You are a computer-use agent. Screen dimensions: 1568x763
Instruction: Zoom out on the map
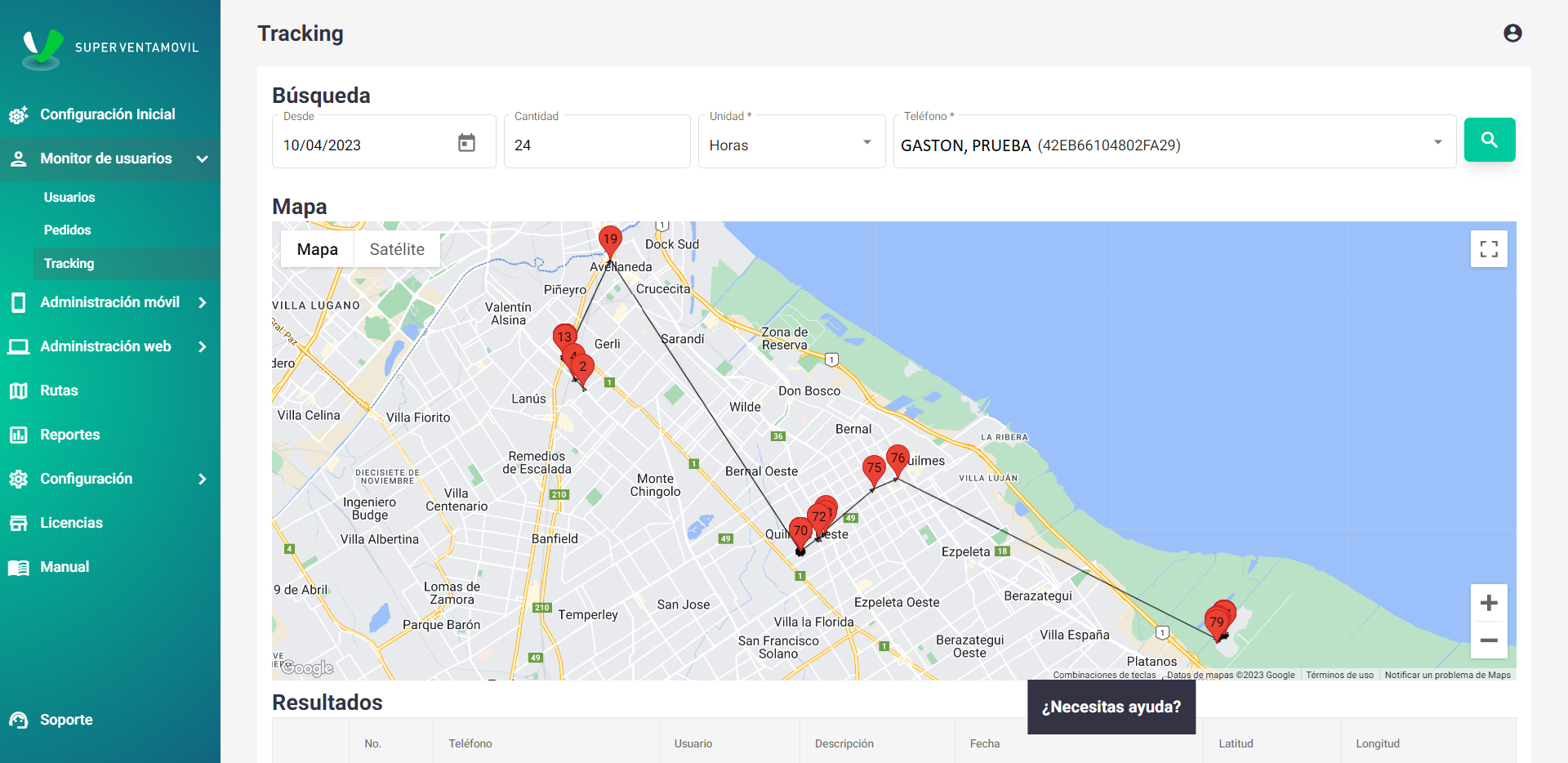pyautogui.click(x=1489, y=640)
